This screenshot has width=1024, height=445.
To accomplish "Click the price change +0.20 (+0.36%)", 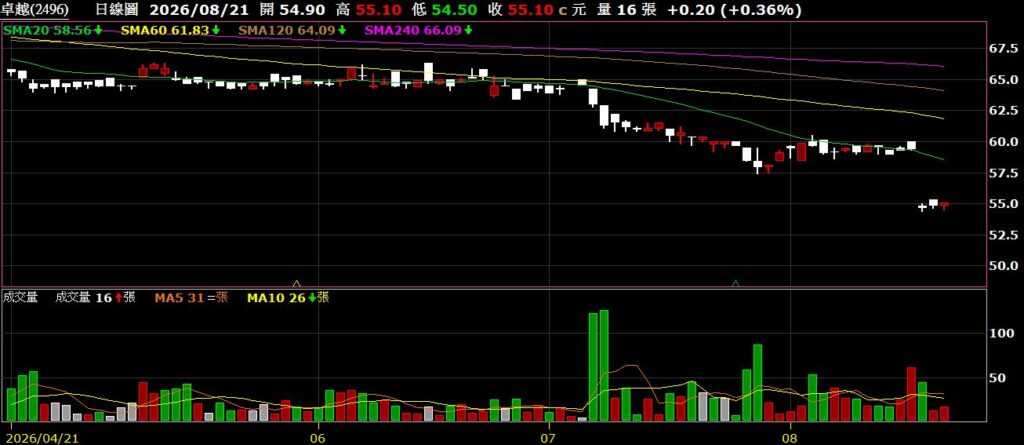I will pos(734,10).
